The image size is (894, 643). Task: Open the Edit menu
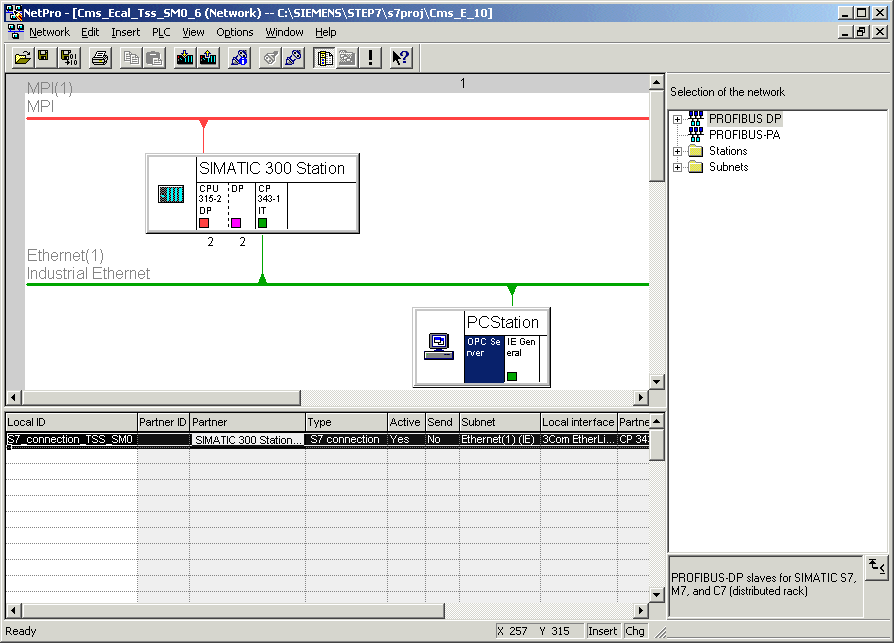point(90,32)
